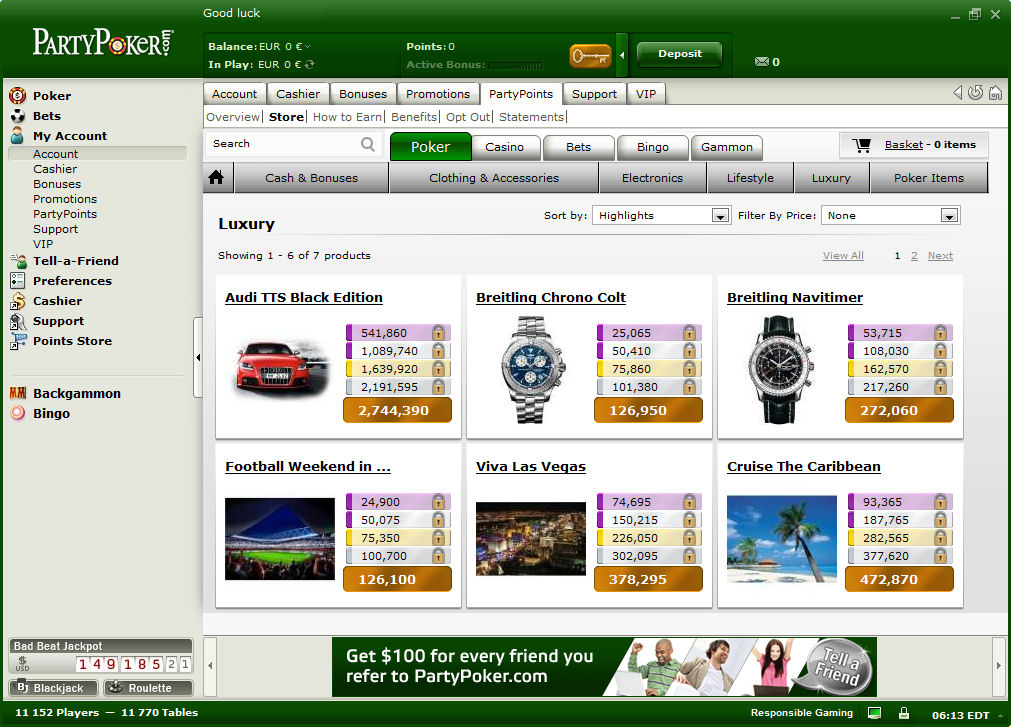Viewport: 1011px width, 727px height.
Task: Click the Bingo ball icon in sidebar
Action: 18,413
